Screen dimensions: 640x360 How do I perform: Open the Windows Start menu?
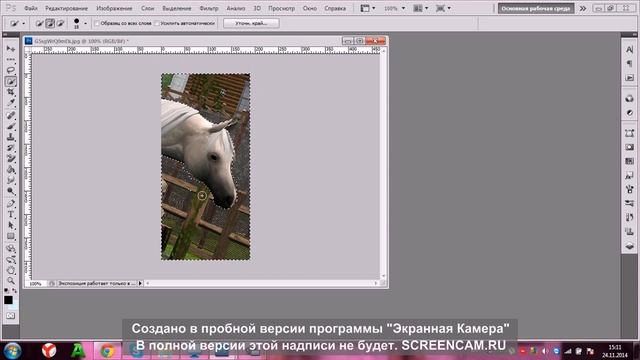12,351
